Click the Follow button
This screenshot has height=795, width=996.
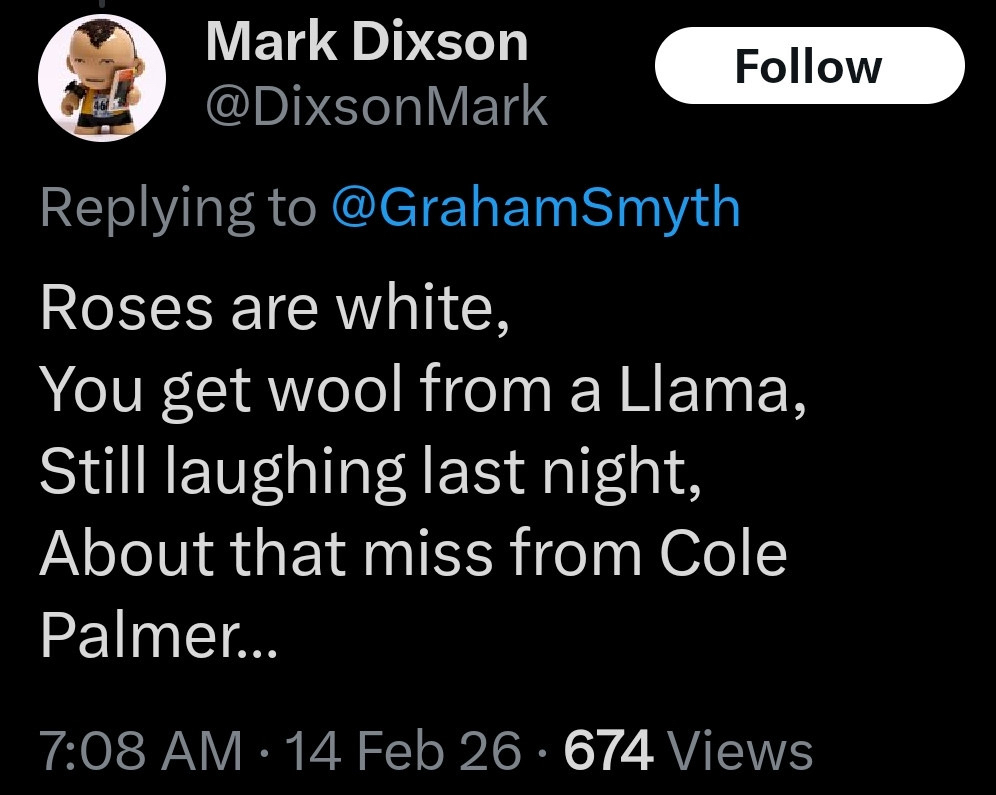point(808,66)
